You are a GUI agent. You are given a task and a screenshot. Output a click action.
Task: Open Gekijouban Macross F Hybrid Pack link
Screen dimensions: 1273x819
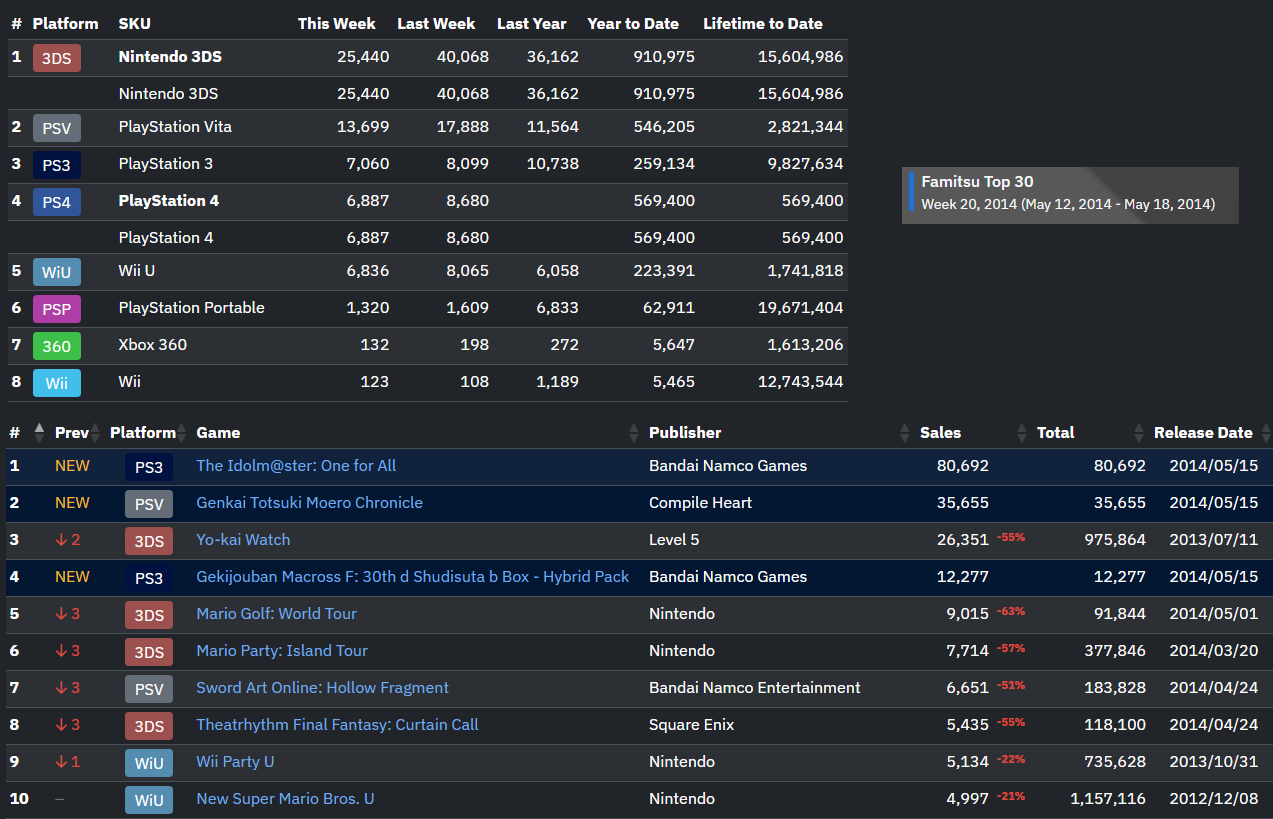413,577
